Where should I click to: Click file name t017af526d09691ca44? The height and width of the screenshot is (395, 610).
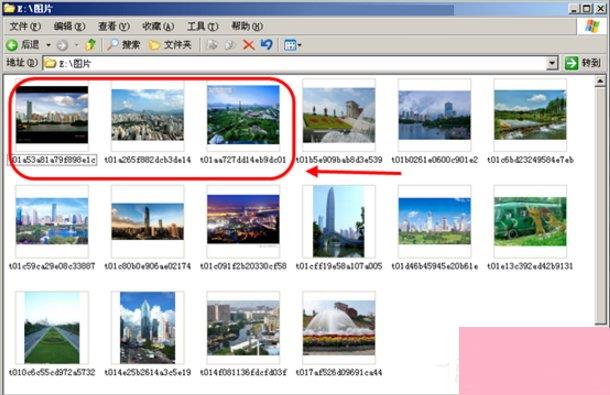pyautogui.click(x=339, y=372)
